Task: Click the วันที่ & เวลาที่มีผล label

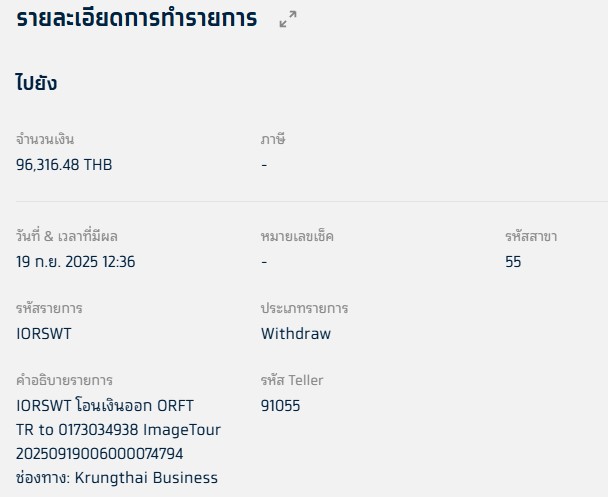Action: [67, 236]
